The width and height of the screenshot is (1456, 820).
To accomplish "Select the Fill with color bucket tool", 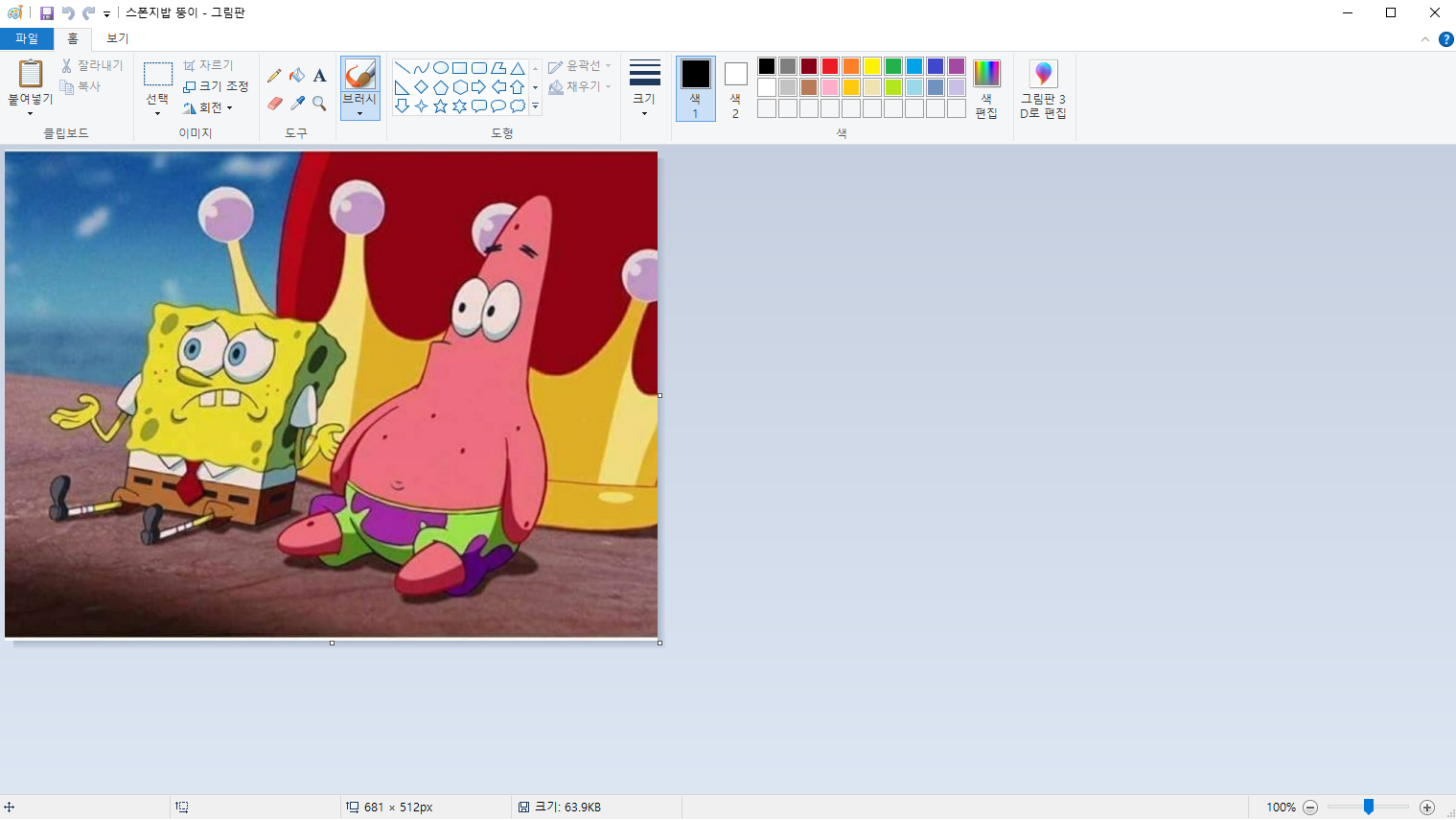I will pos(297,76).
